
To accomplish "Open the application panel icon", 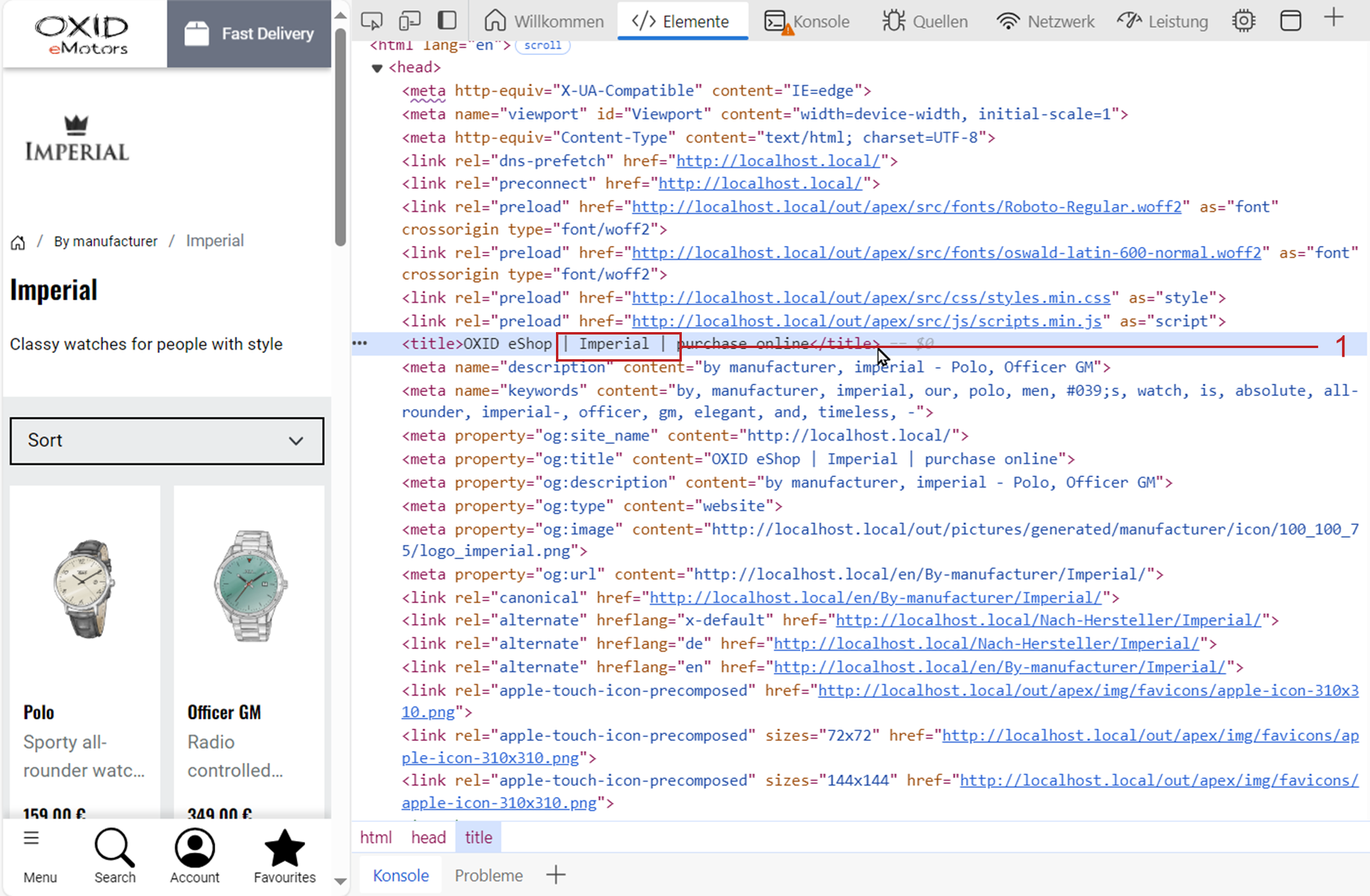I will [1290, 21].
